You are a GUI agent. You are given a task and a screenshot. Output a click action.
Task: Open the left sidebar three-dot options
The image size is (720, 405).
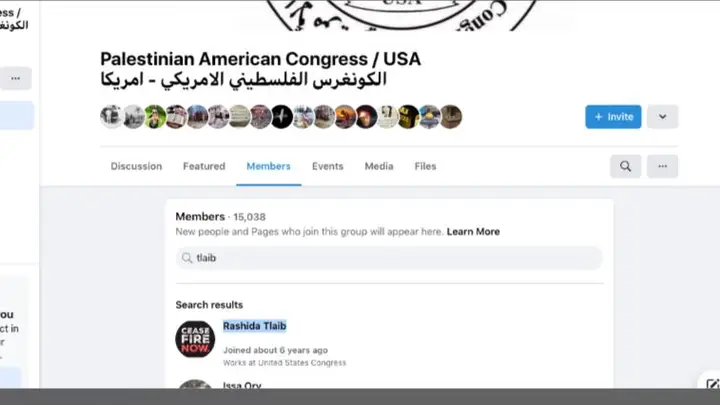(16, 79)
